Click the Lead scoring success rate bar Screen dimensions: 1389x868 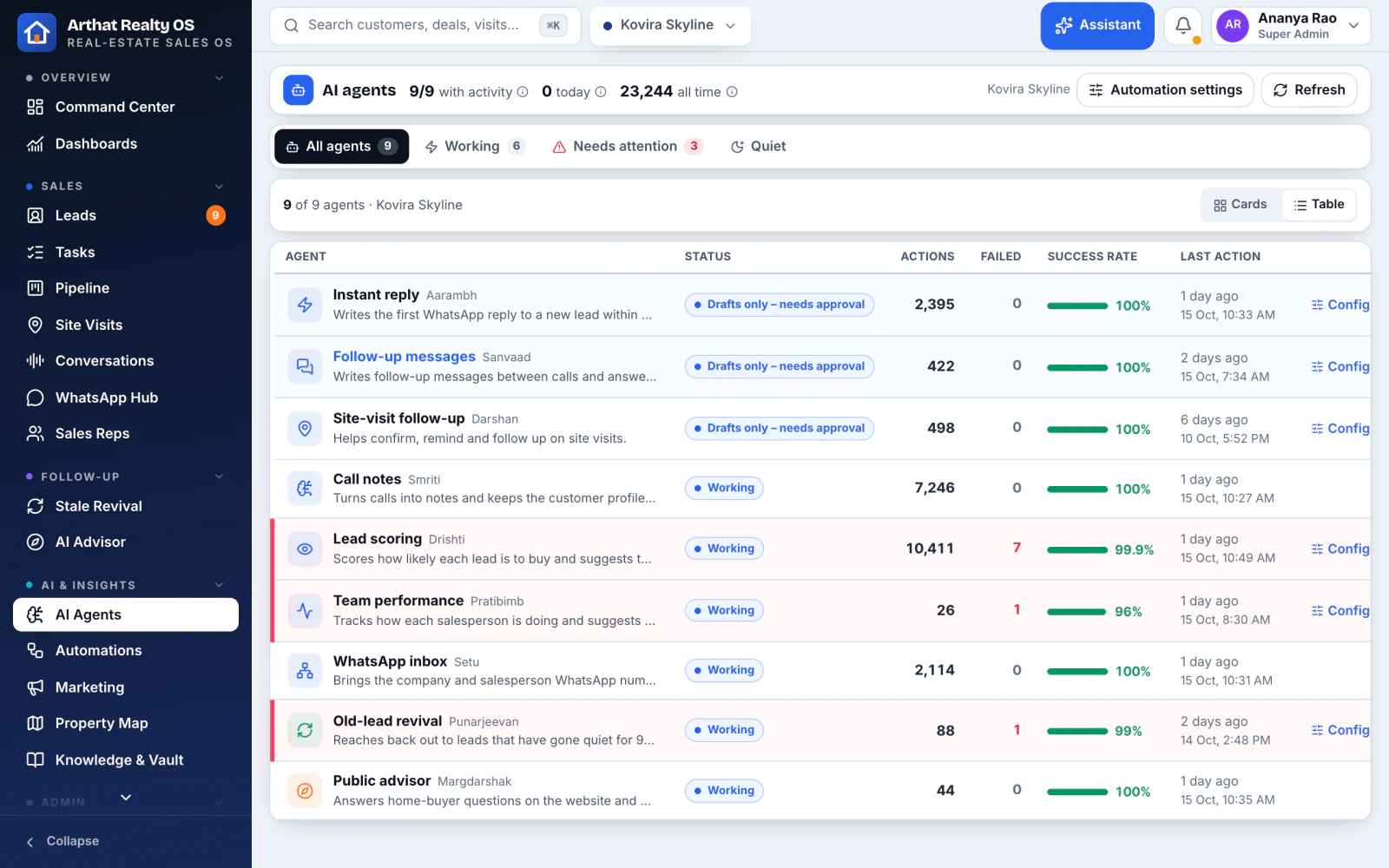(1076, 550)
